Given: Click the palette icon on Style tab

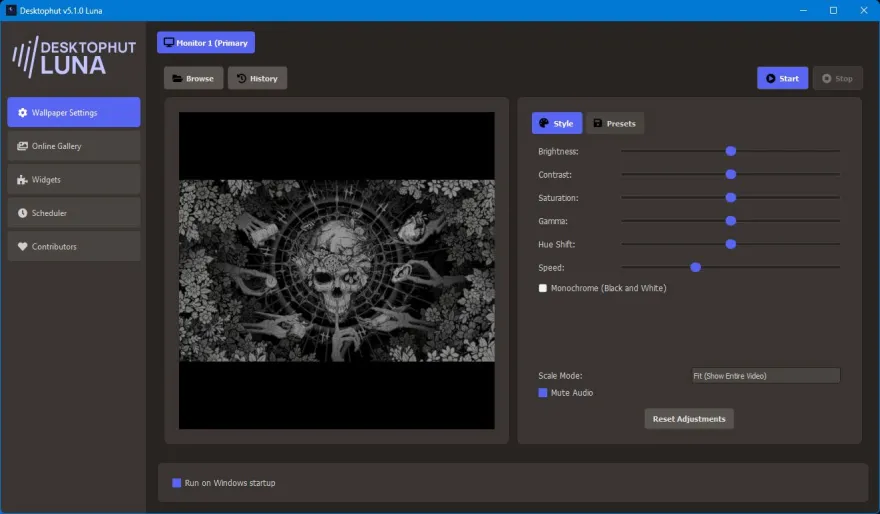Looking at the screenshot, I should click(x=544, y=123).
